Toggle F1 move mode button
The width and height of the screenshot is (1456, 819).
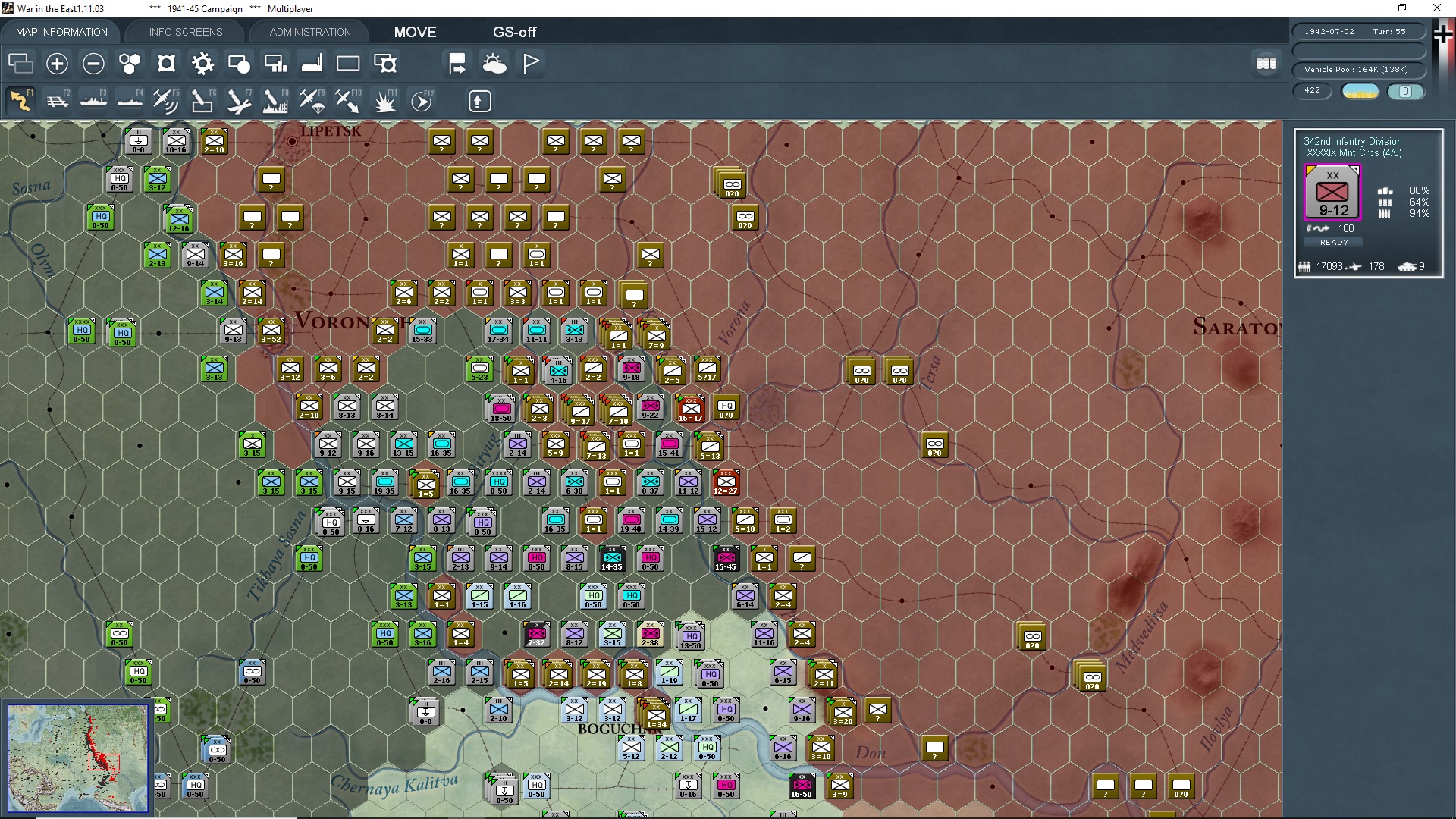coord(20,101)
